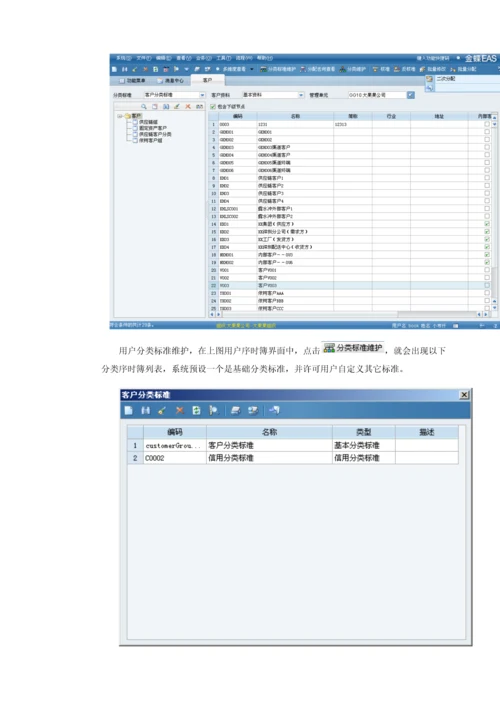Click the 客户 tab
The height and width of the screenshot is (707, 500).
point(207,80)
